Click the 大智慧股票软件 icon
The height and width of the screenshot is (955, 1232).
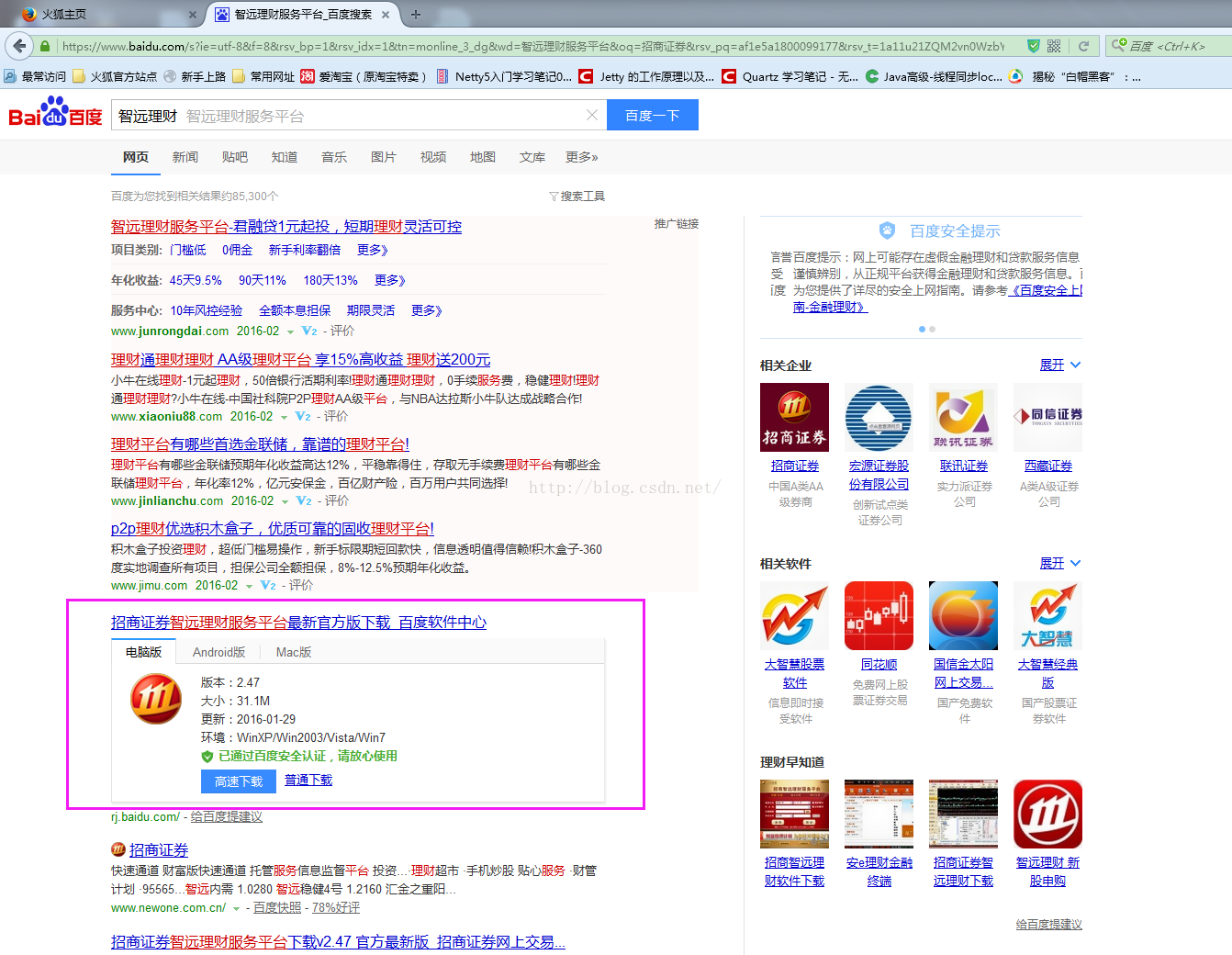point(795,616)
